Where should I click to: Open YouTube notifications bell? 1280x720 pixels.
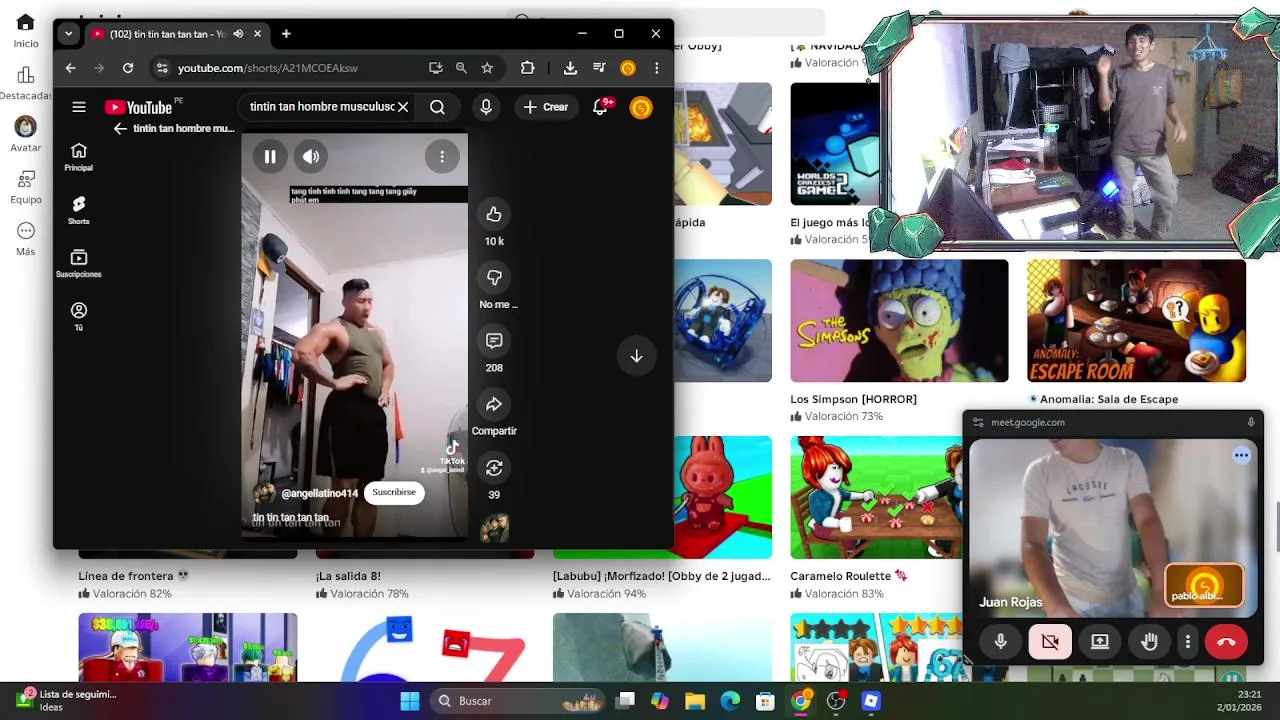(601, 107)
